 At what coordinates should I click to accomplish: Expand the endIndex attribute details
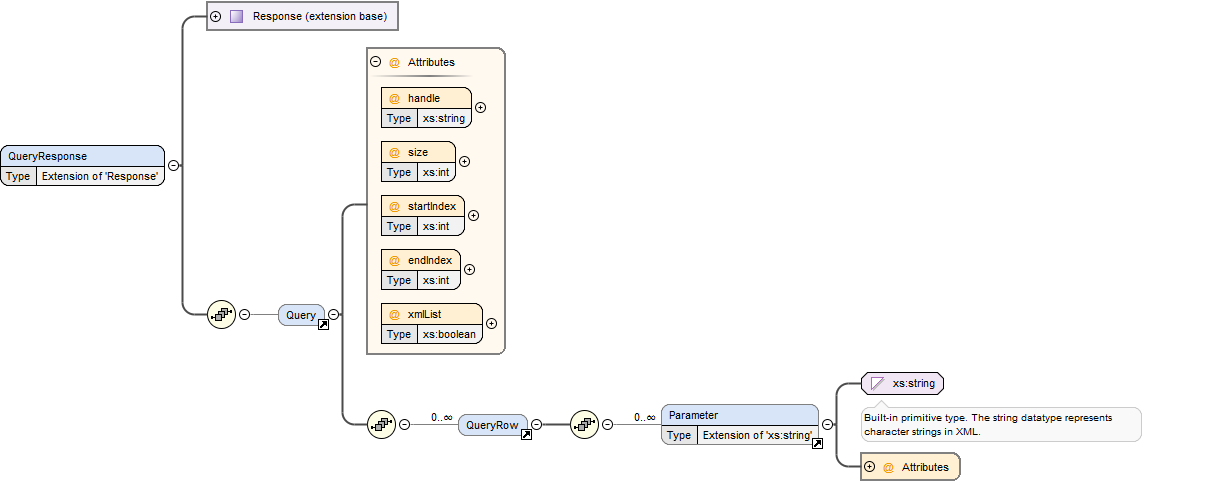pos(470,269)
